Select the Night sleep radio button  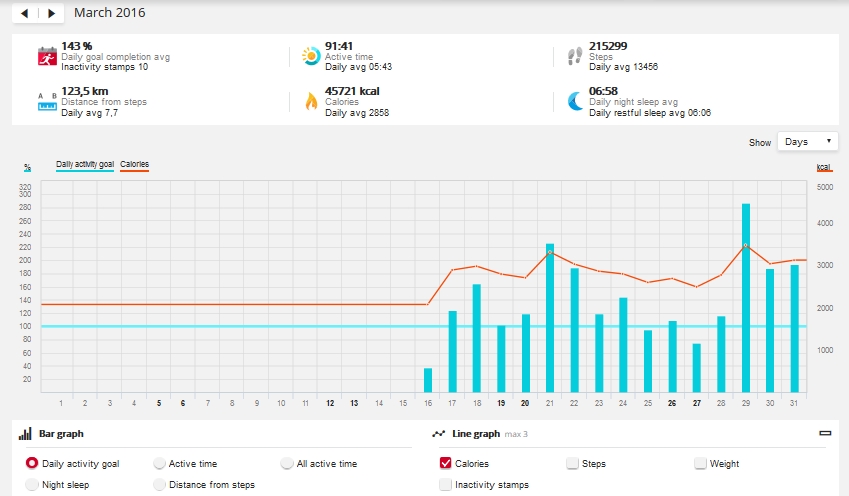[x=32, y=485]
